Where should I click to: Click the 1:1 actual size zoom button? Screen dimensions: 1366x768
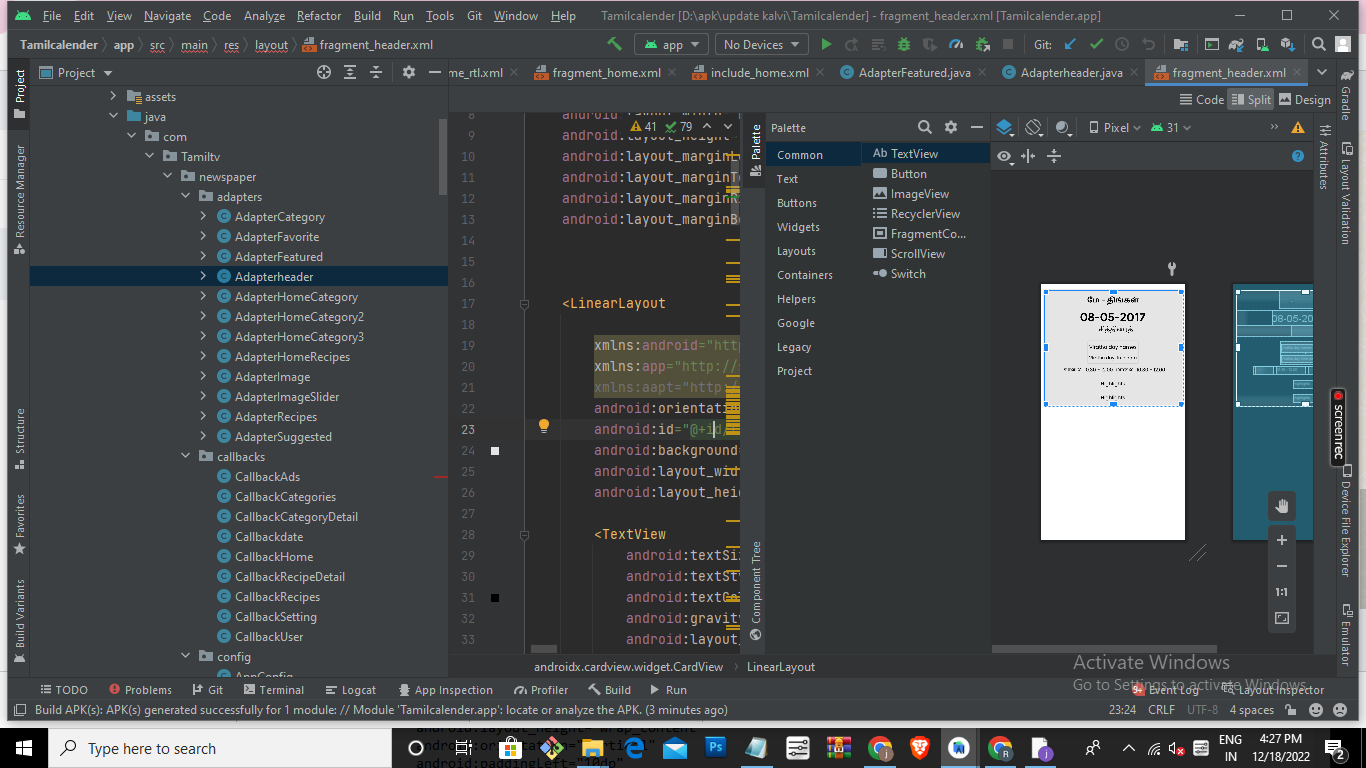tap(1282, 592)
